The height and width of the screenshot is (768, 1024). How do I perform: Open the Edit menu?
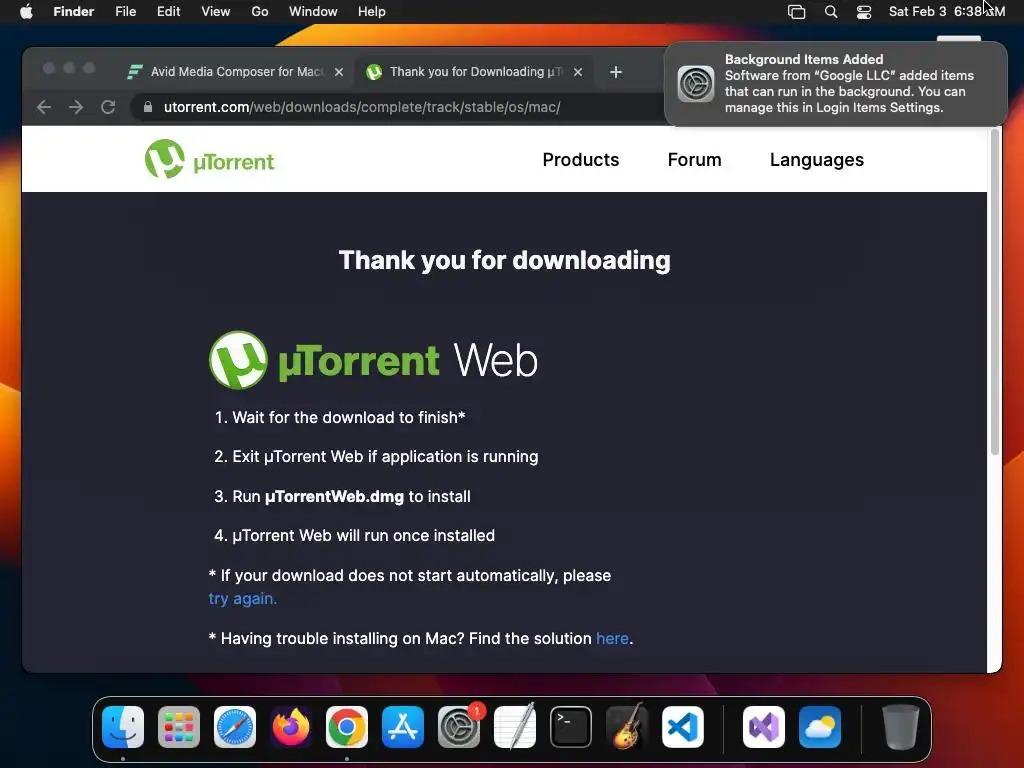[x=168, y=12]
